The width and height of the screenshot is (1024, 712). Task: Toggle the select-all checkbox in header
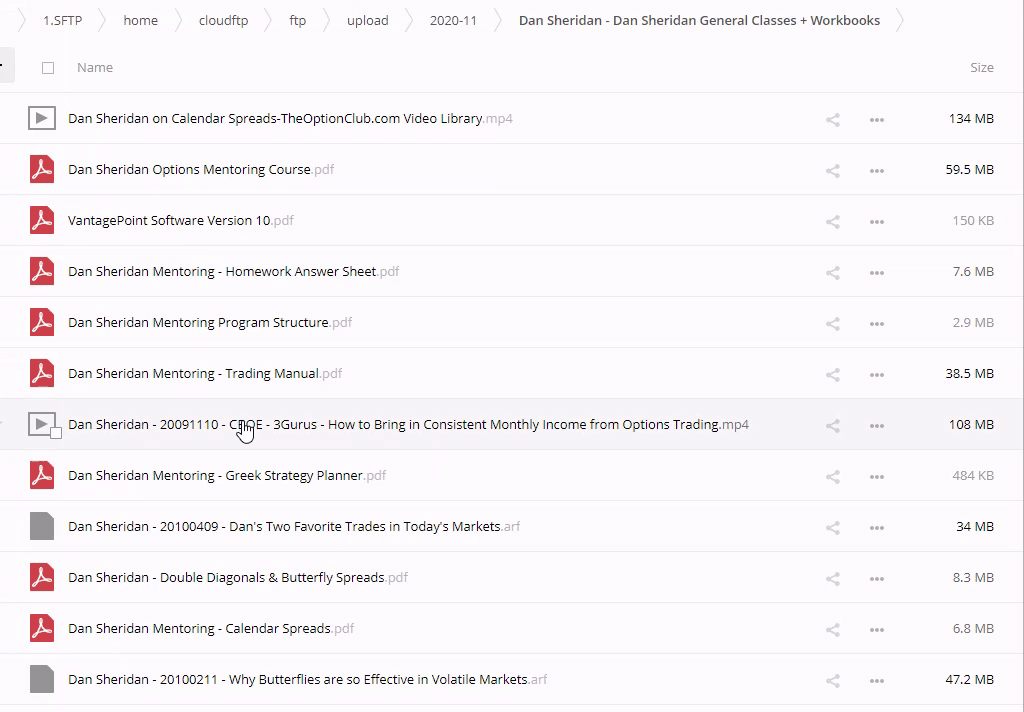pos(48,68)
